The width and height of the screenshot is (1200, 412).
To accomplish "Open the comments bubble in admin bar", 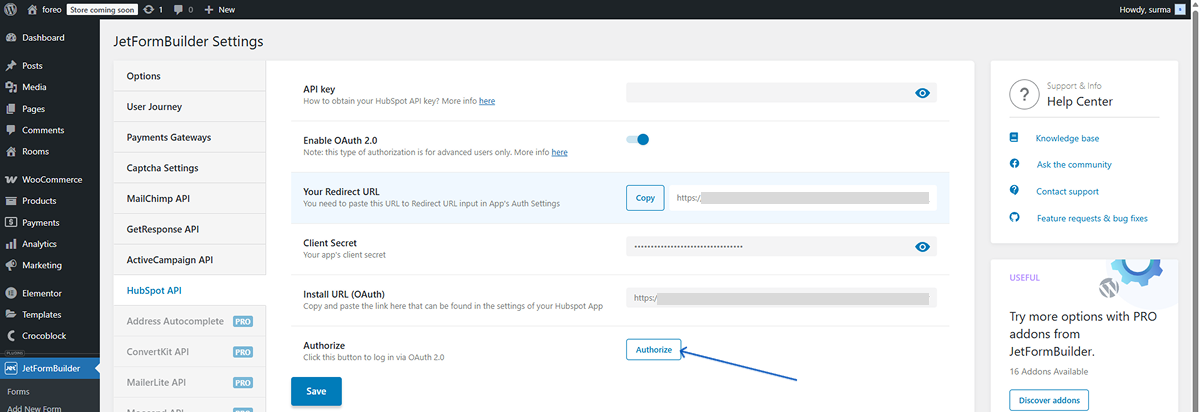I will (182, 9).
